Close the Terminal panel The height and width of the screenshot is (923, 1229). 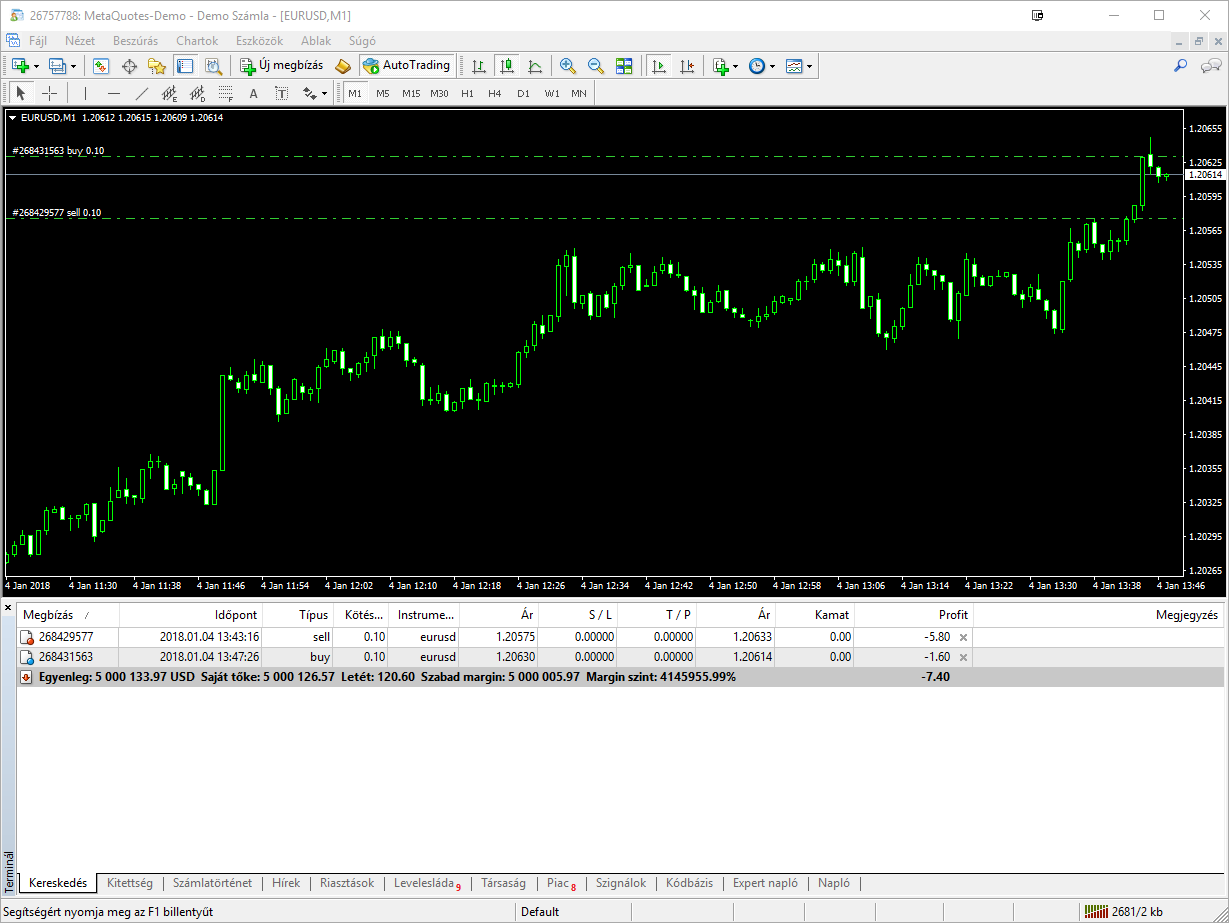9,607
